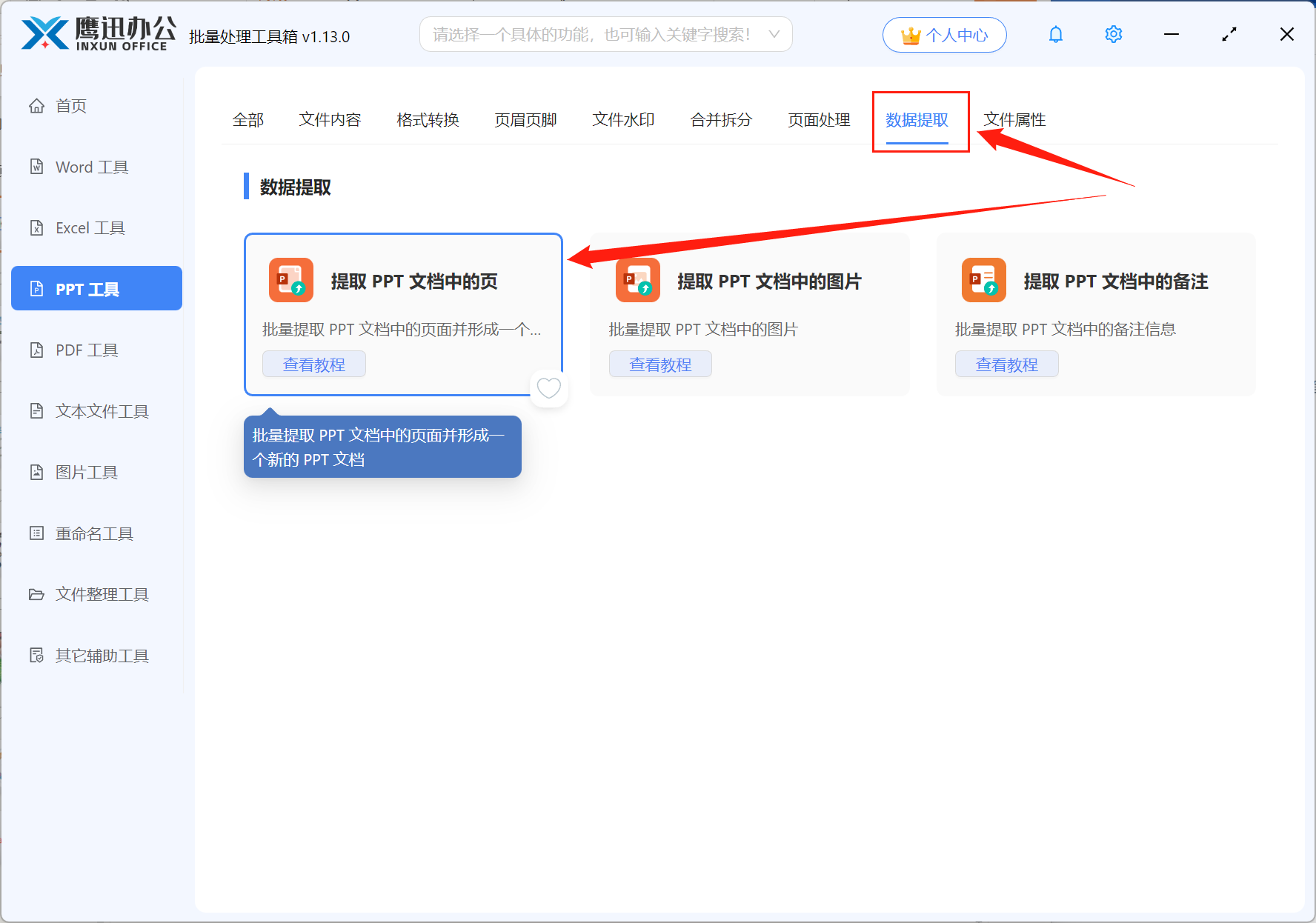1316x923 pixels.
Task: Open 查看教程 for 提取 PPT 文档中的图片
Action: pos(660,364)
